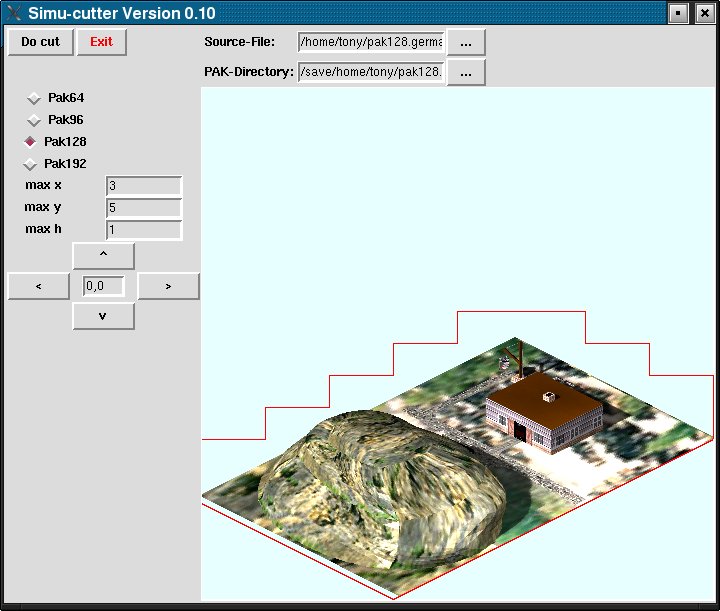720x611 pixels.
Task: Click the 0,0 coordinate field
Action: pyautogui.click(x=104, y=286)
